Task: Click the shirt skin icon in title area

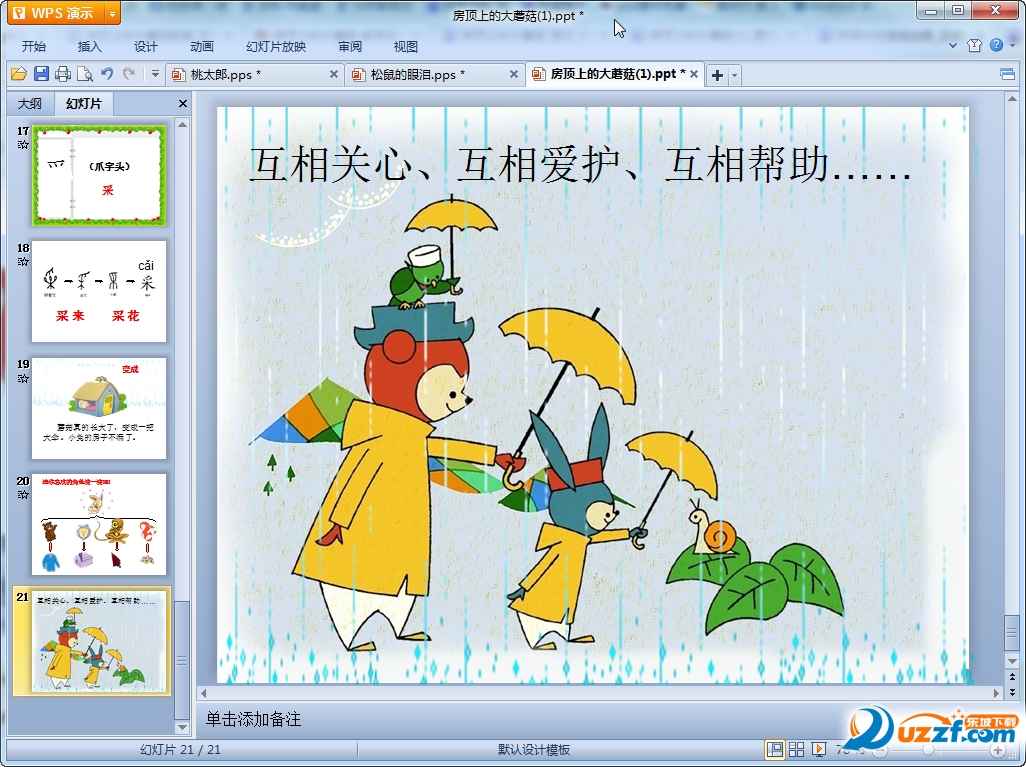Action: pyautogui.click(x=974, y=45)
